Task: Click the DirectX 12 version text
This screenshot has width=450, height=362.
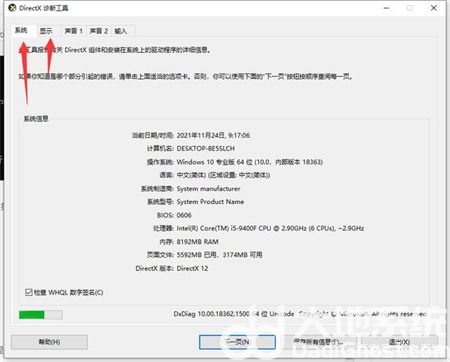Action: (x=192, y=268)
